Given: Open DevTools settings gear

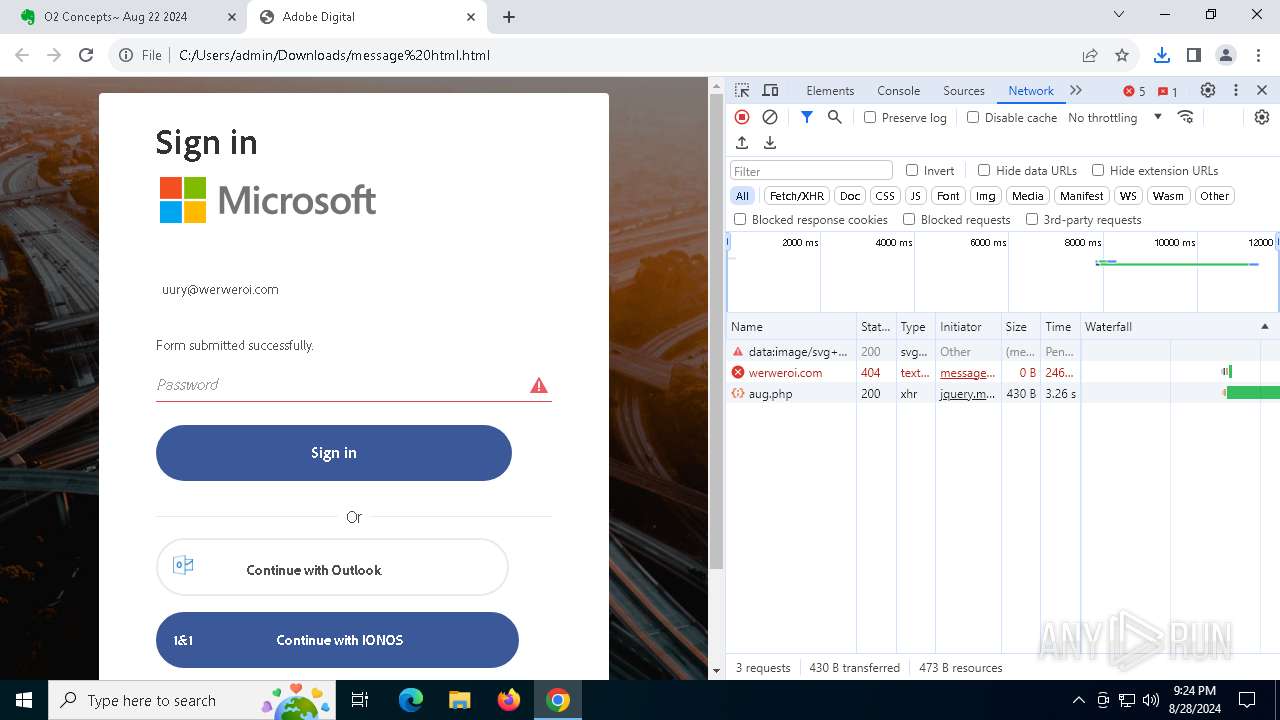Looking at the screenshot, I should (x=1208, y=90).
